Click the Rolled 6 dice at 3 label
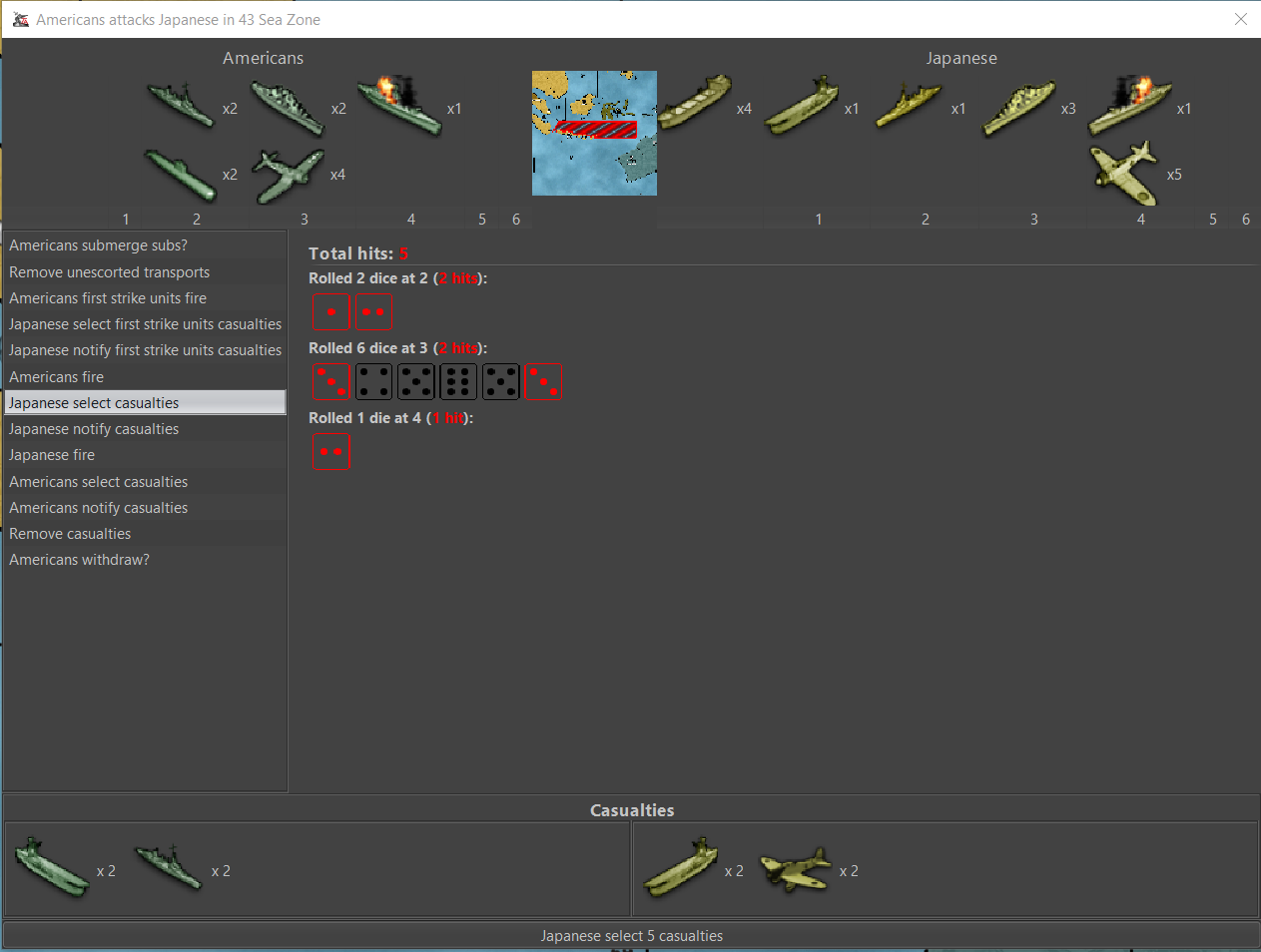1261x952 pixels. [397, 348]
